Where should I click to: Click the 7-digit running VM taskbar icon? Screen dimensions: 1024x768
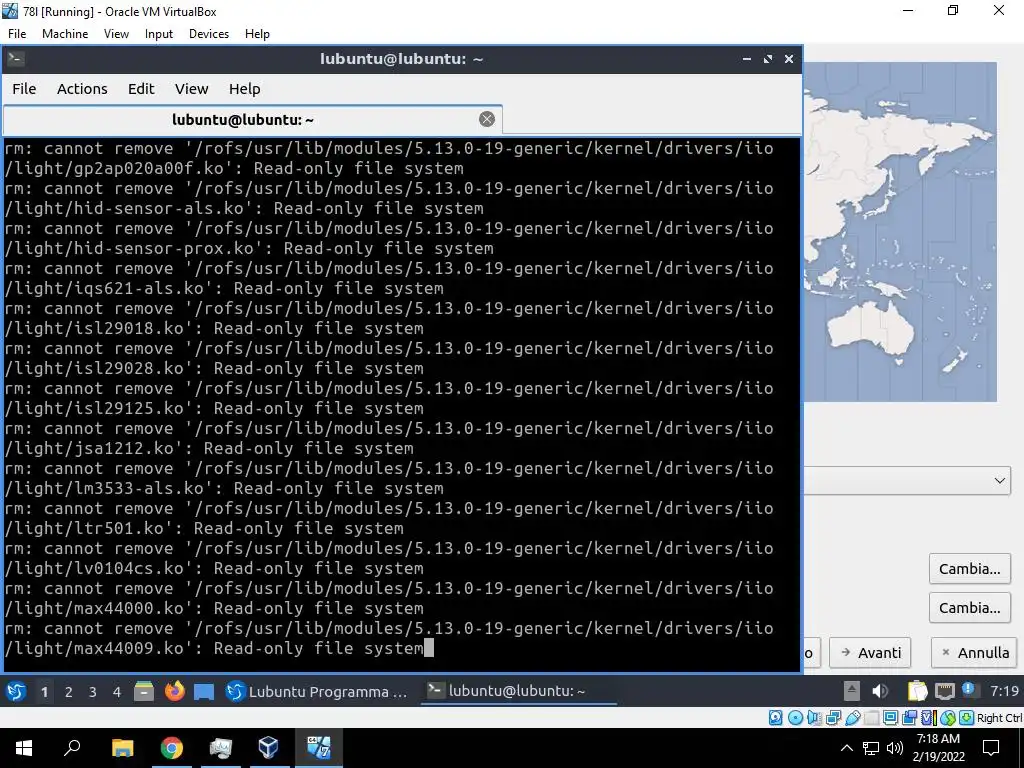click(x=318, y=748)
